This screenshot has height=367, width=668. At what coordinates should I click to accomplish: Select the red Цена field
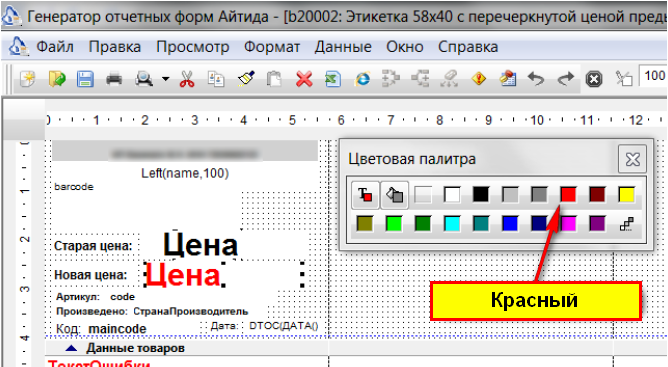point(183,275)
